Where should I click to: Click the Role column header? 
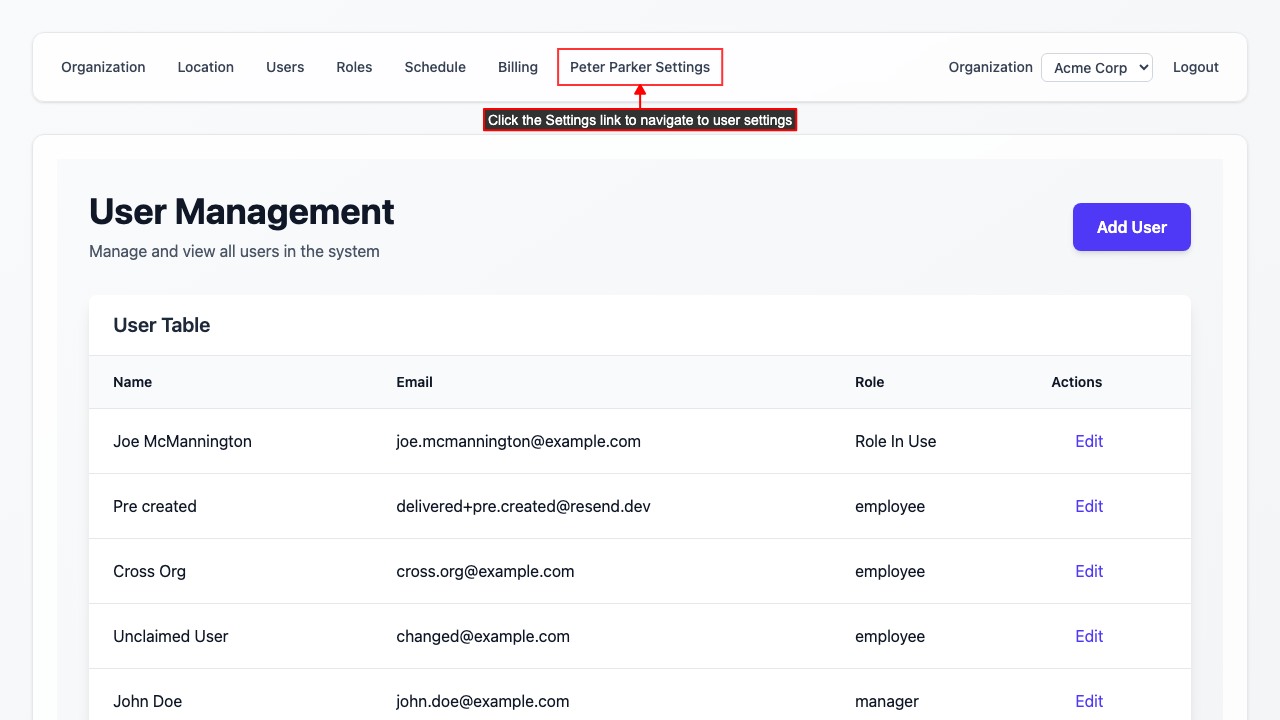coord(869,382)
